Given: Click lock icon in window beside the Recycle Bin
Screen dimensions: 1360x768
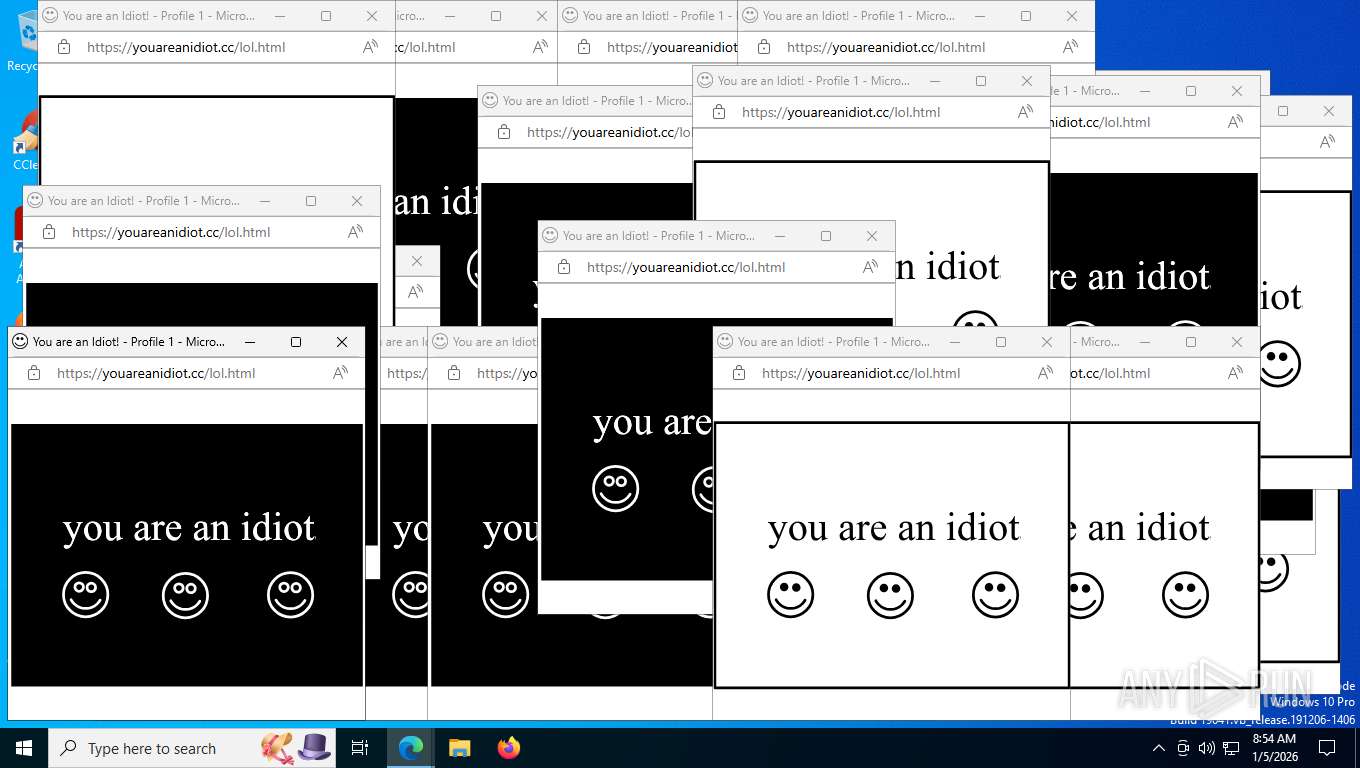Looking at the screenshot, I should coord(64,47).
